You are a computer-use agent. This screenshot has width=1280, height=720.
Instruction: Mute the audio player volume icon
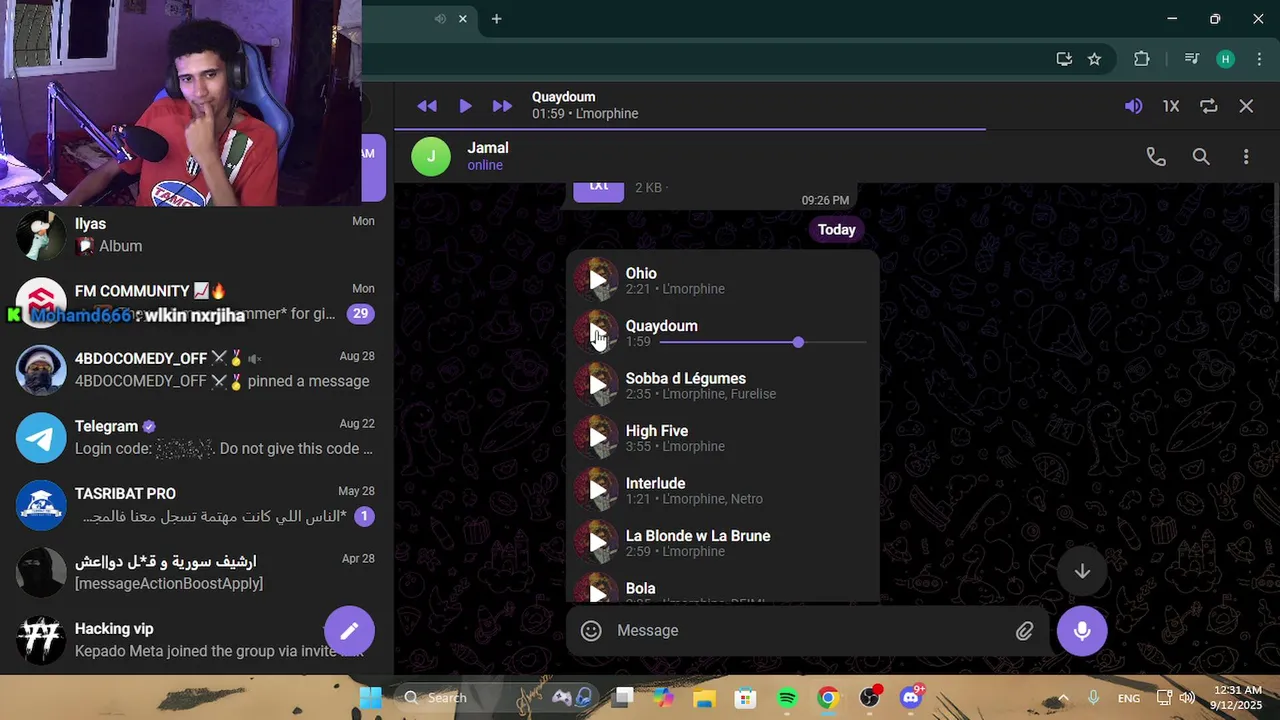click(x=1133, y=106)
